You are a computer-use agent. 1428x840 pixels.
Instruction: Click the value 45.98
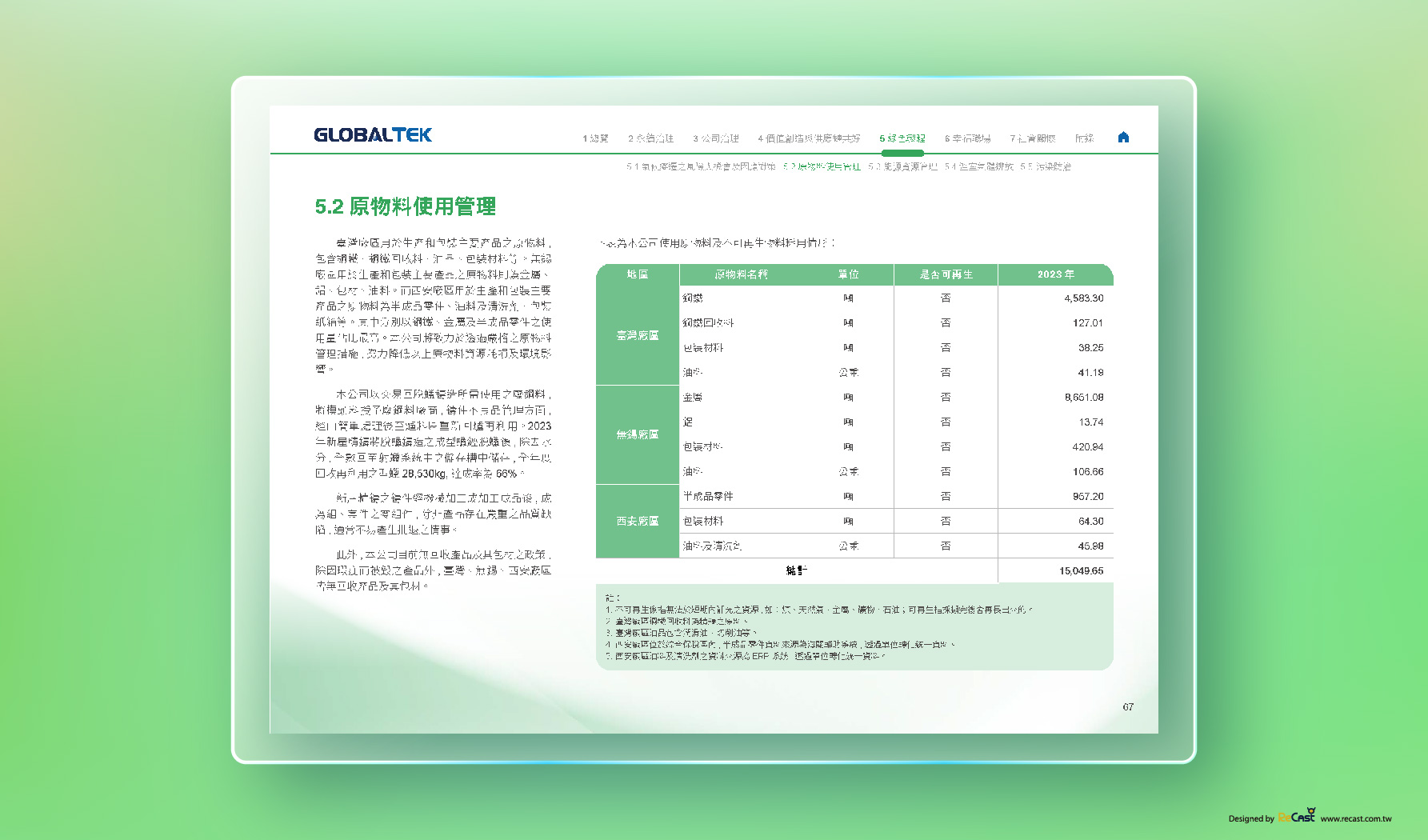pos(1090,546)
